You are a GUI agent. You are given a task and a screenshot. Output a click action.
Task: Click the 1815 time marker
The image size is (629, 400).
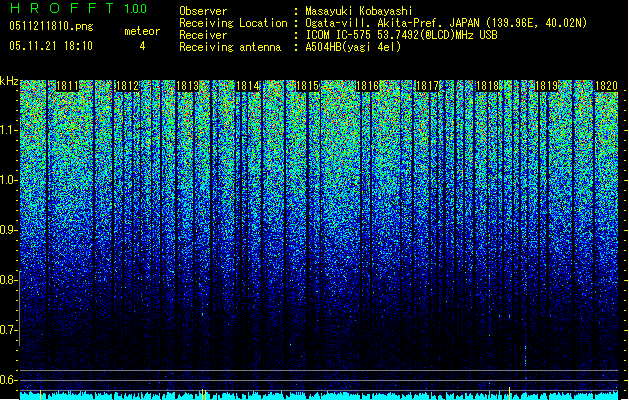(307, 86)
